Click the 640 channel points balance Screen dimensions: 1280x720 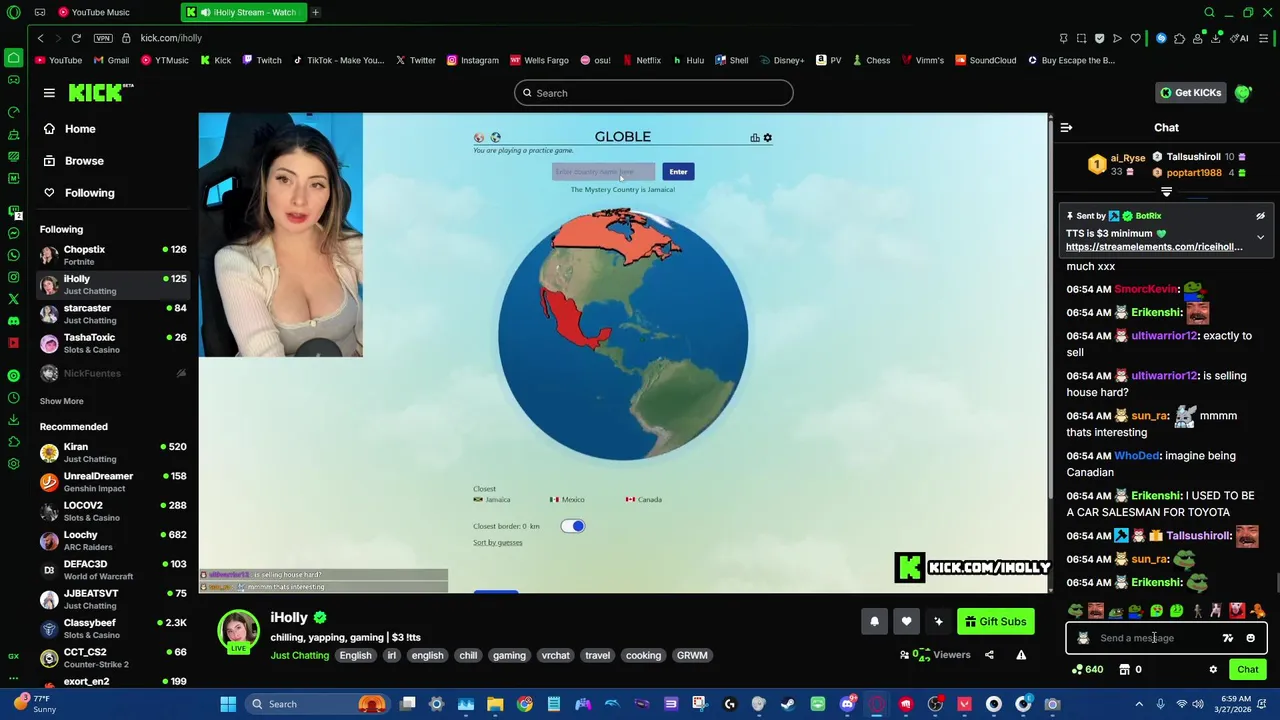tap(1087, 670)
